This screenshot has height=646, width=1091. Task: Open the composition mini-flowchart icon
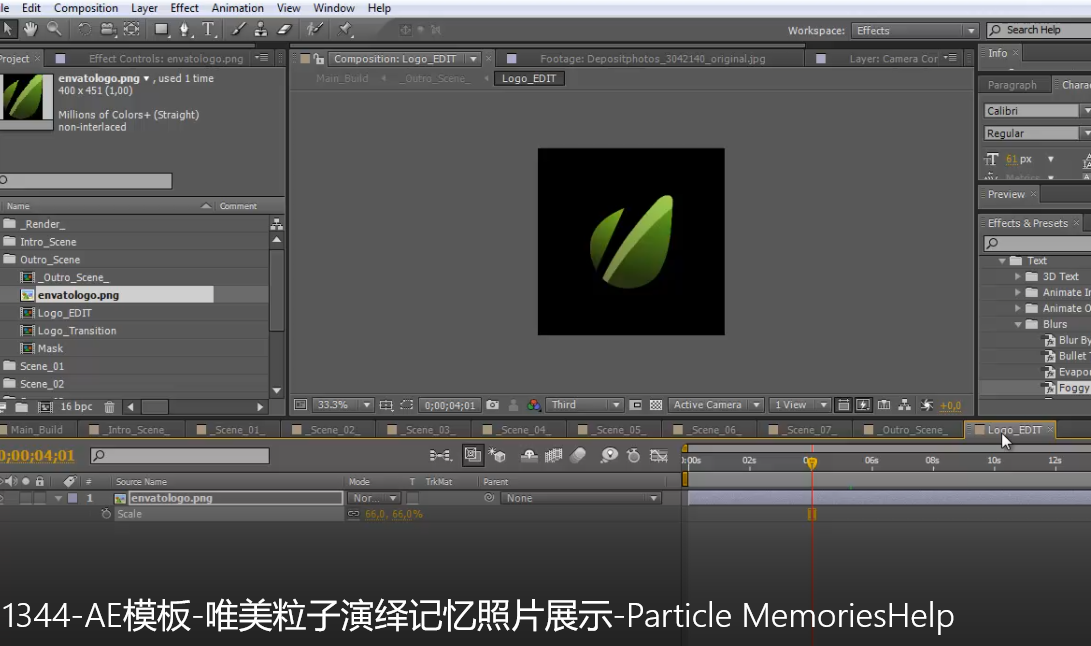click(x=440, y=456)
